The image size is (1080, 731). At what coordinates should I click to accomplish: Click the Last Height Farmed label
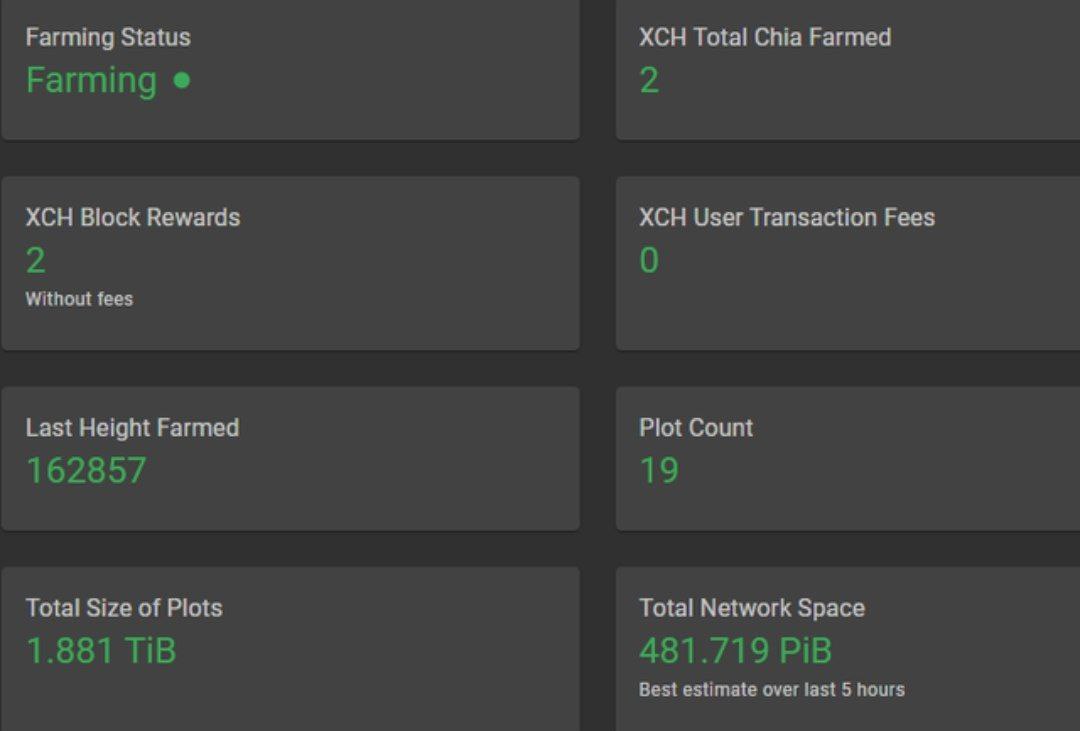point(132,428)
